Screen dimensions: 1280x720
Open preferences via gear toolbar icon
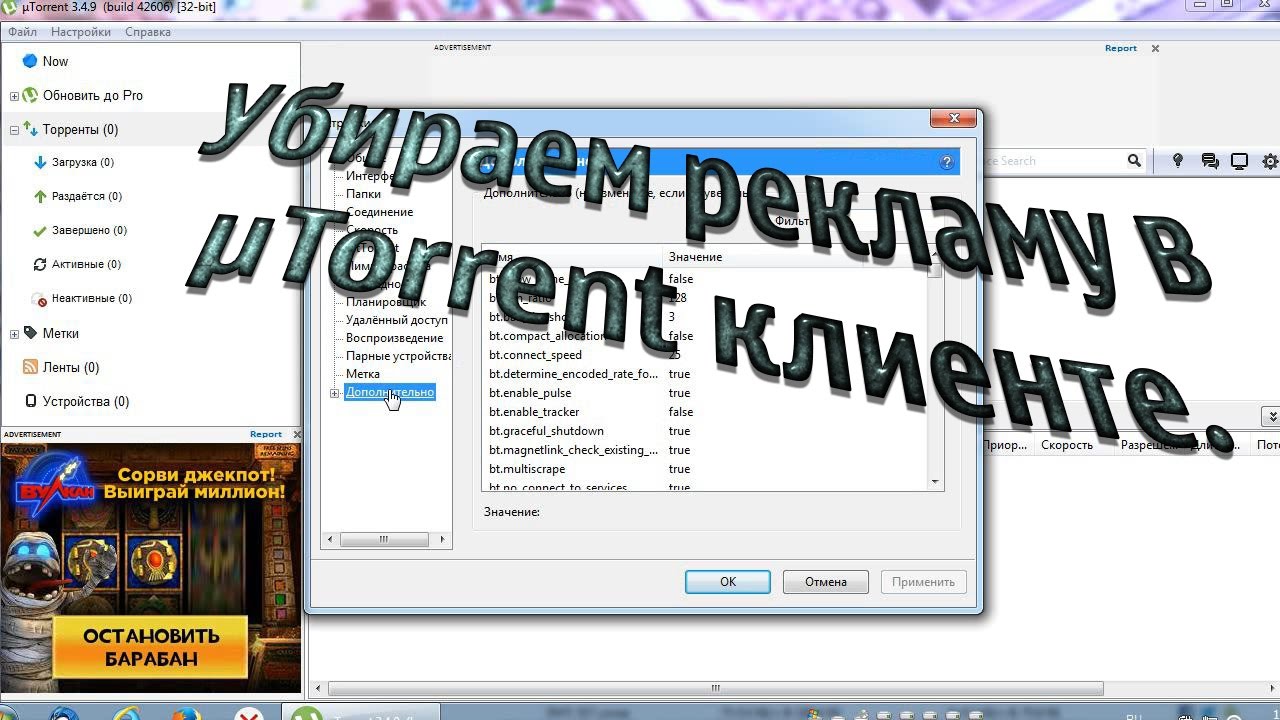[x=1270, y=160]
